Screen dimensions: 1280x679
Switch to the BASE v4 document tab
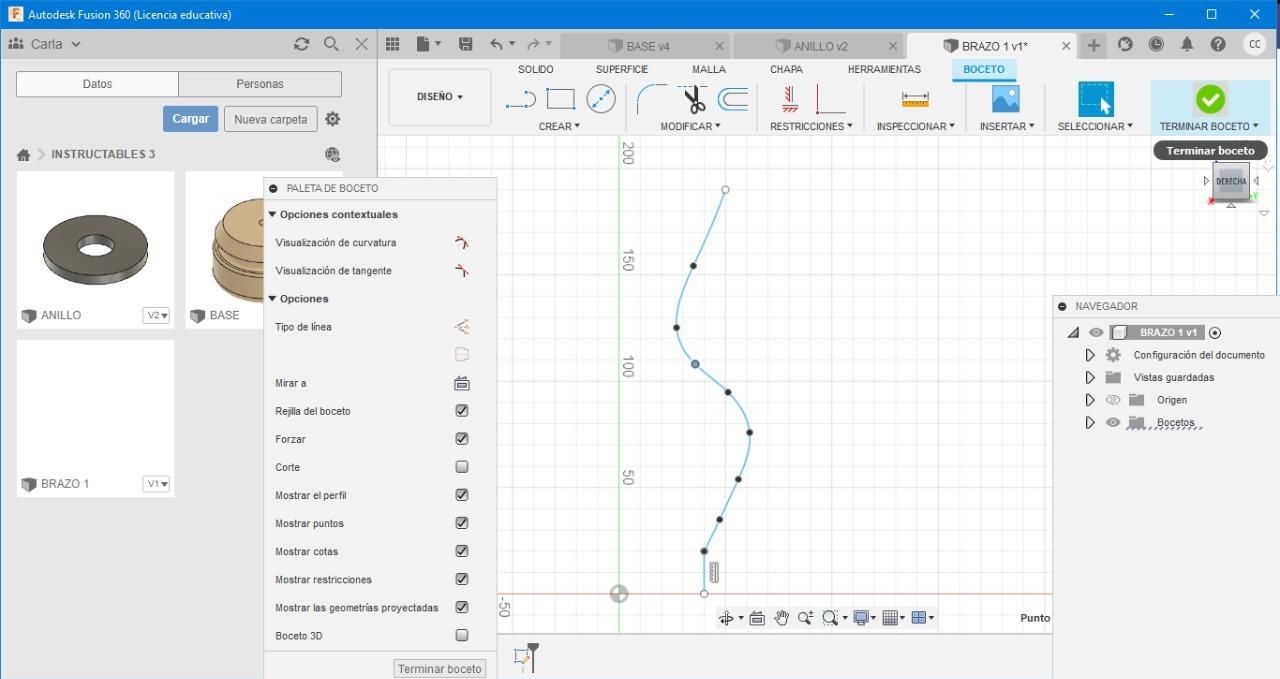pyautogui.click(x=646, y=46)
